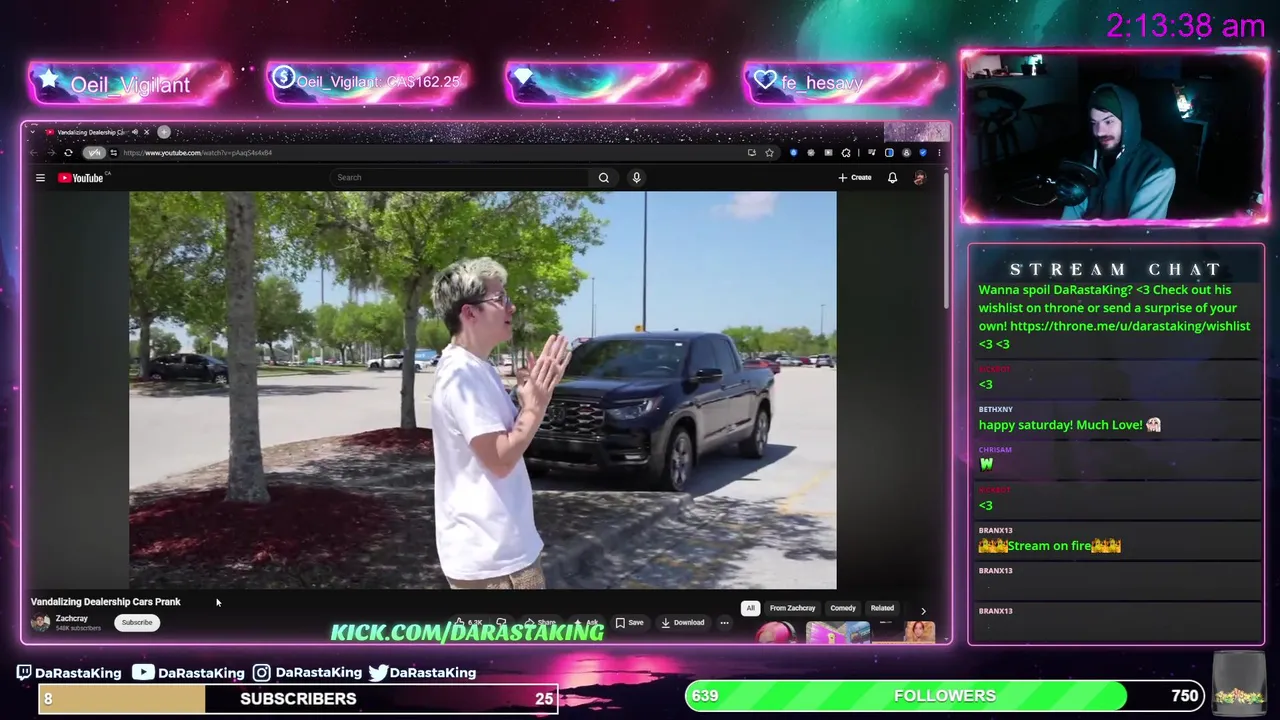Go back with the browser back arrow

(x=33, y=153)
